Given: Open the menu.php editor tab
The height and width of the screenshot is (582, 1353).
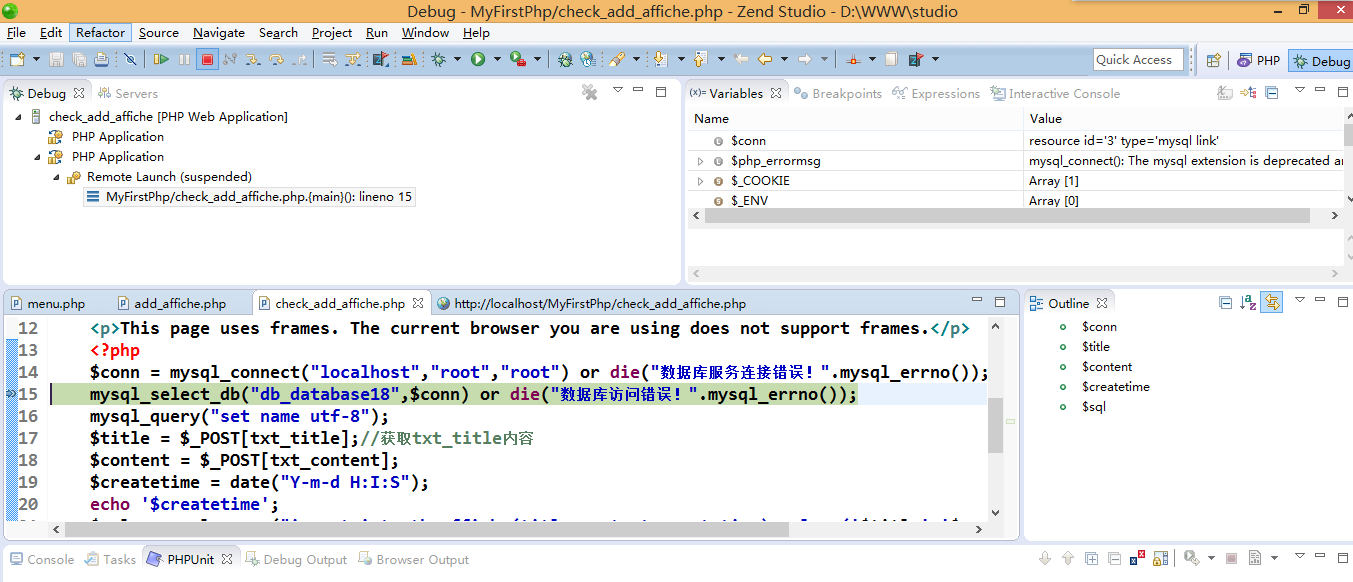Looking at the screenshot, I should tap(48, 303).
